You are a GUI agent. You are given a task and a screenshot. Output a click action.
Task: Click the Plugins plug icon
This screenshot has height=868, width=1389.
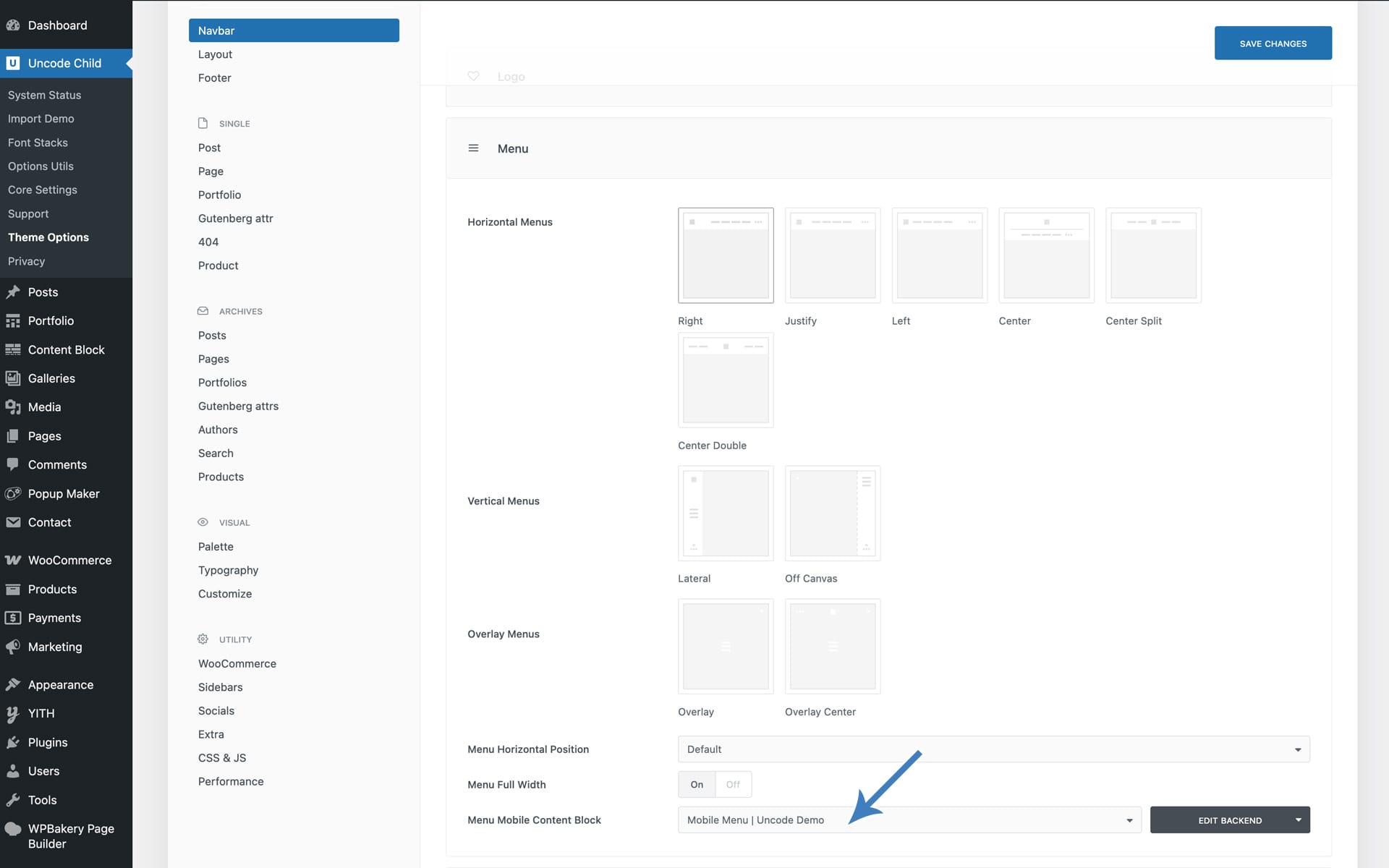[13, 742]
